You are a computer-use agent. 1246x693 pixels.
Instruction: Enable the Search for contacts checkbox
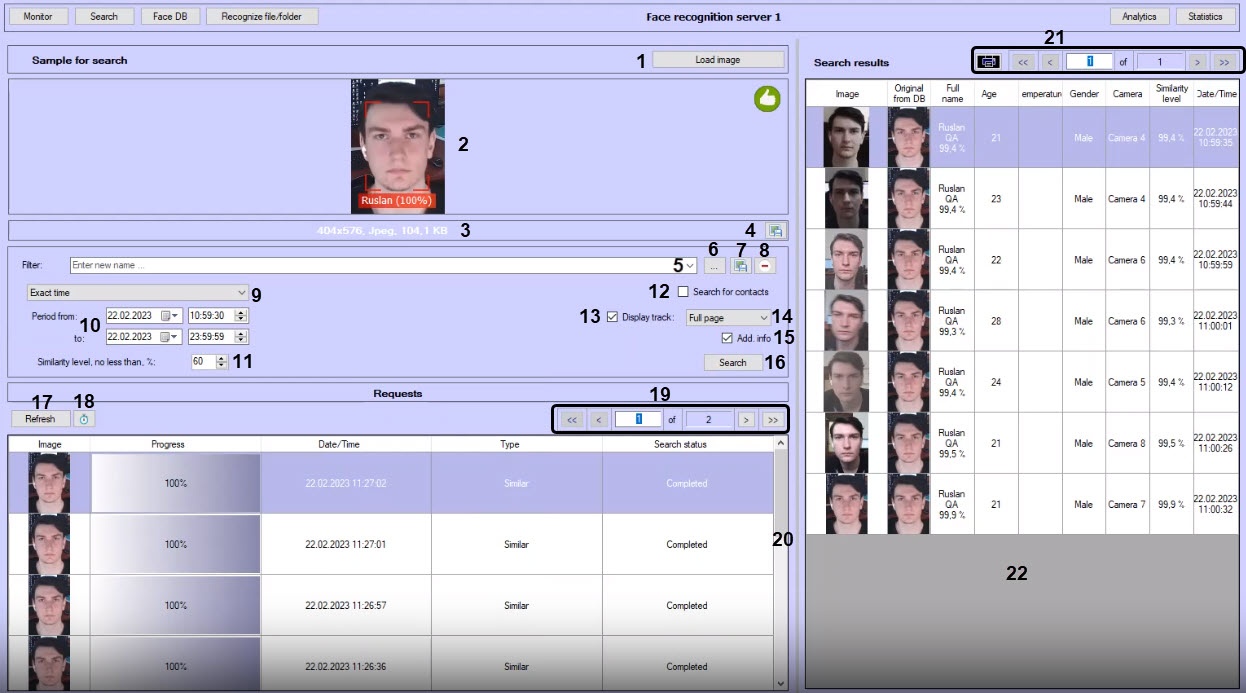point(683,292)
